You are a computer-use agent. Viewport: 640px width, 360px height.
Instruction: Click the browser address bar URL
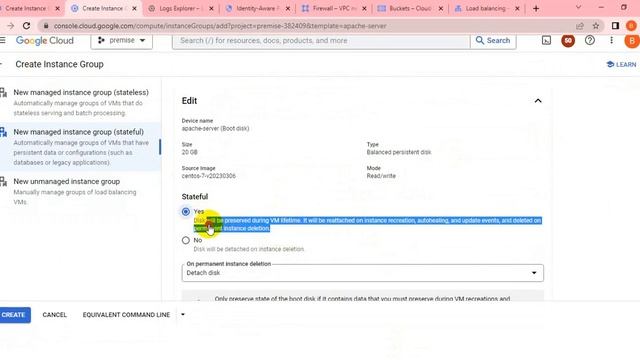click(x=220, y=26)
